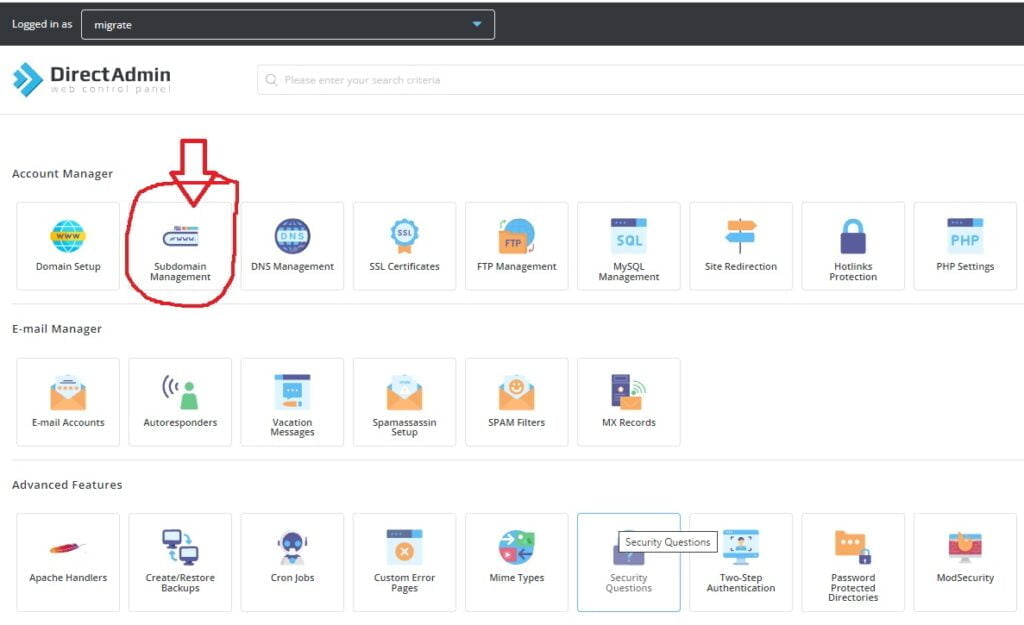
Task: Click the DirectAdmin logo
Action: 92,80
